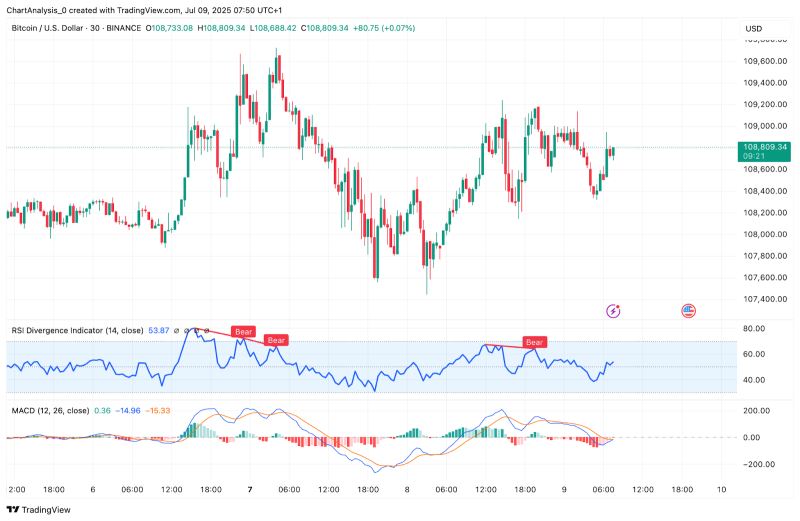Click the US flag economic event icon
Image resolution: width=800 pixels, height=521 pixels.
688,311
